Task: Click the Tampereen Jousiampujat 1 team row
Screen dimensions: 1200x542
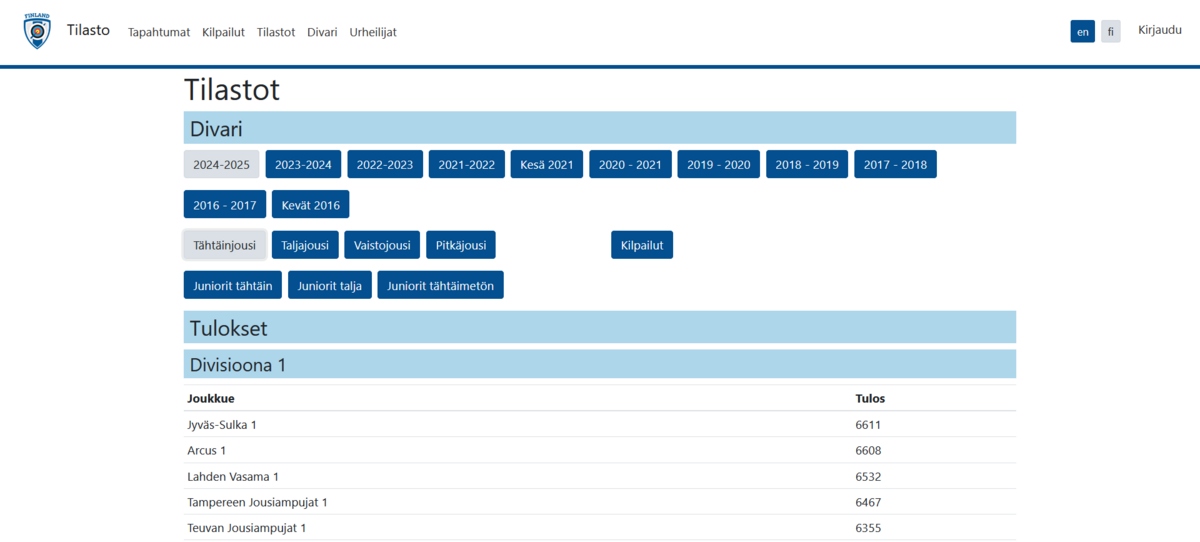Action: point(600,502)
